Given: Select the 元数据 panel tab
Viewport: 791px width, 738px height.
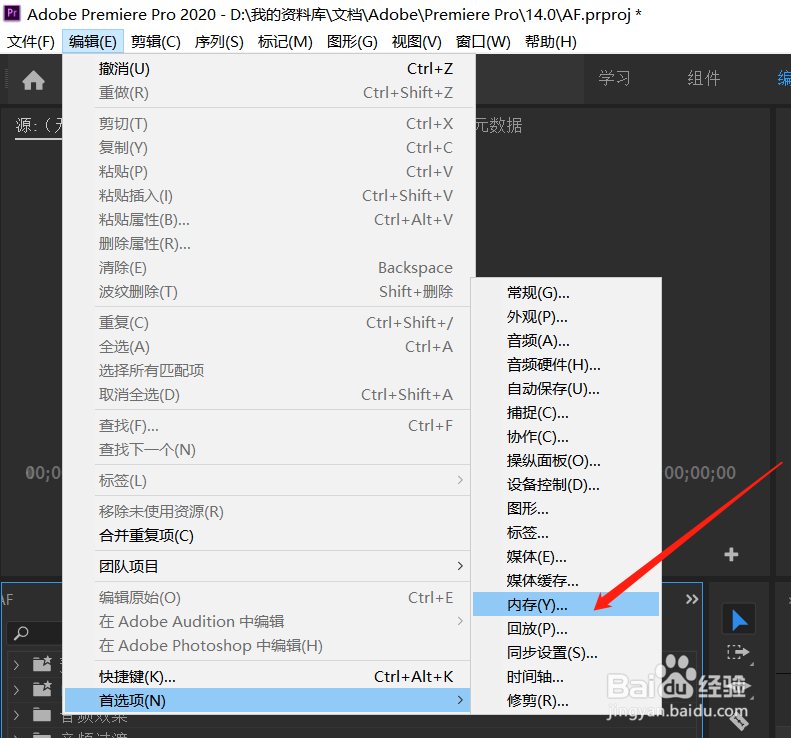Looking at the screenshot, I should (499, 125).
